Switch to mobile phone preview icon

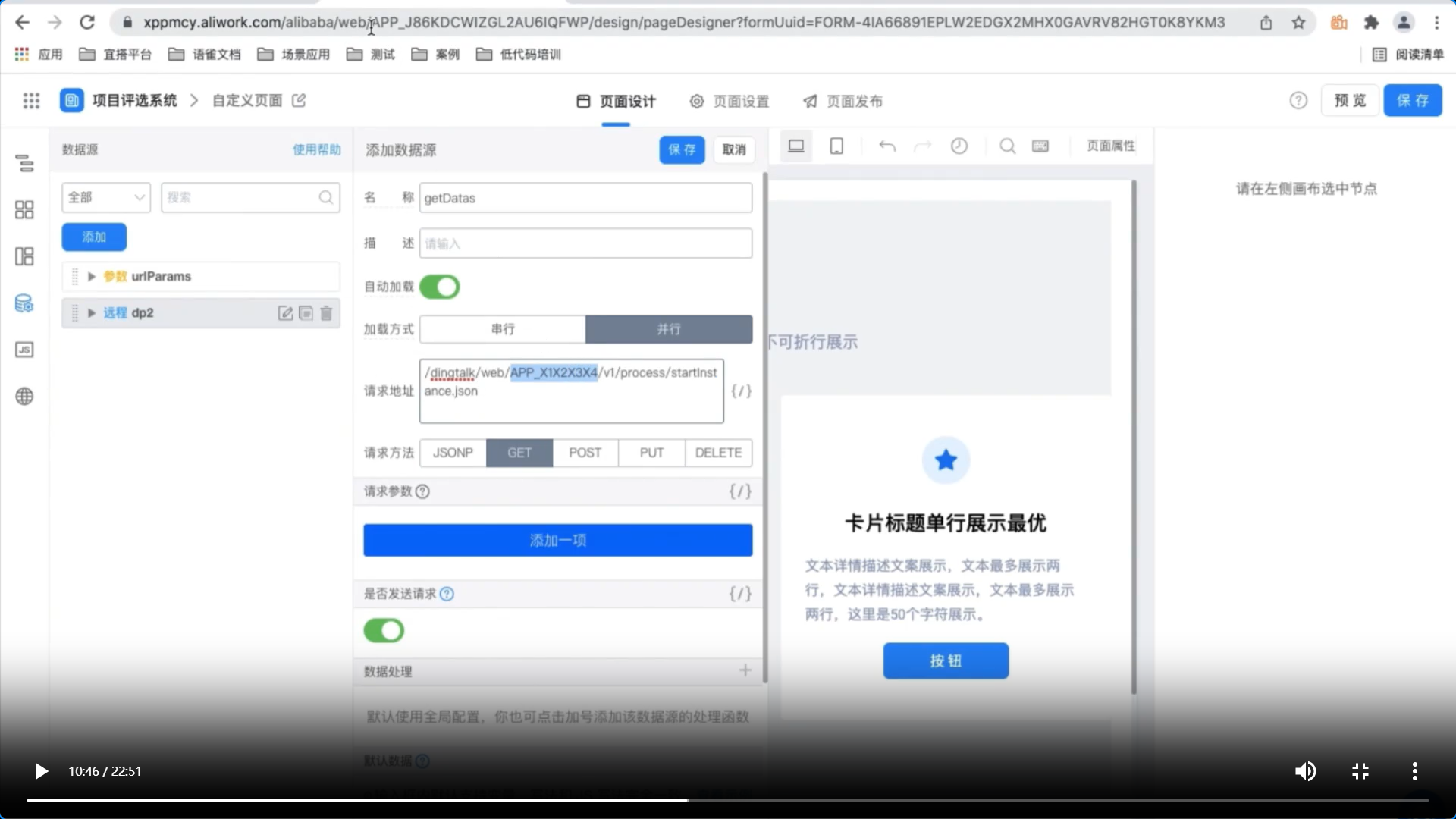coord(836,146)
